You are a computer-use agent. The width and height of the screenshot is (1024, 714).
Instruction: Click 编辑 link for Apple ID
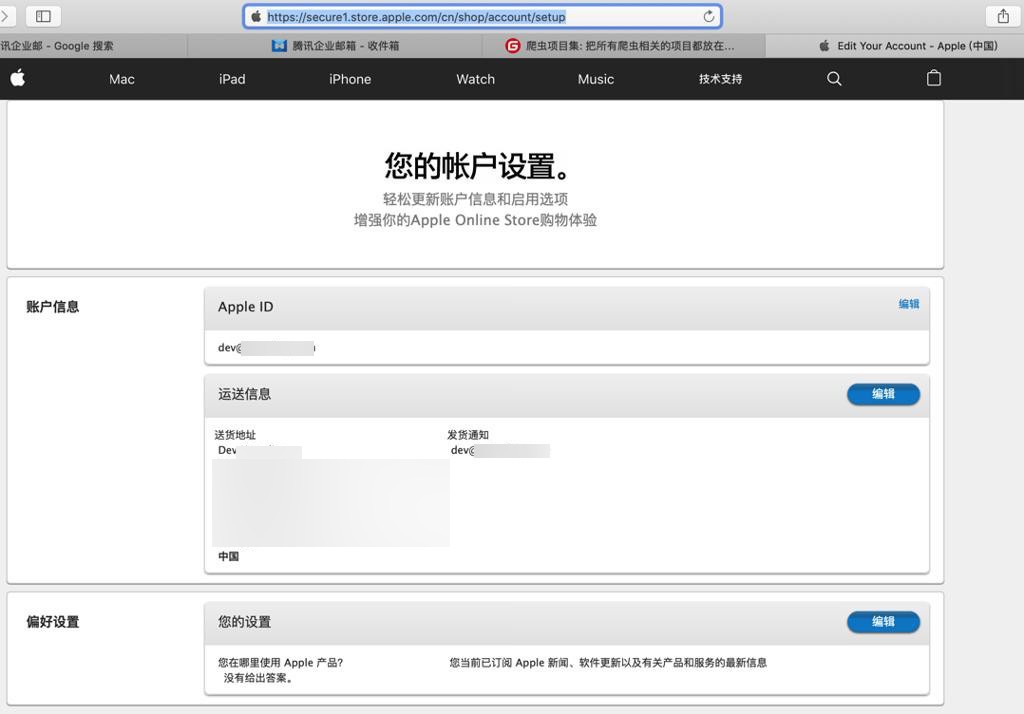[908, 304]
